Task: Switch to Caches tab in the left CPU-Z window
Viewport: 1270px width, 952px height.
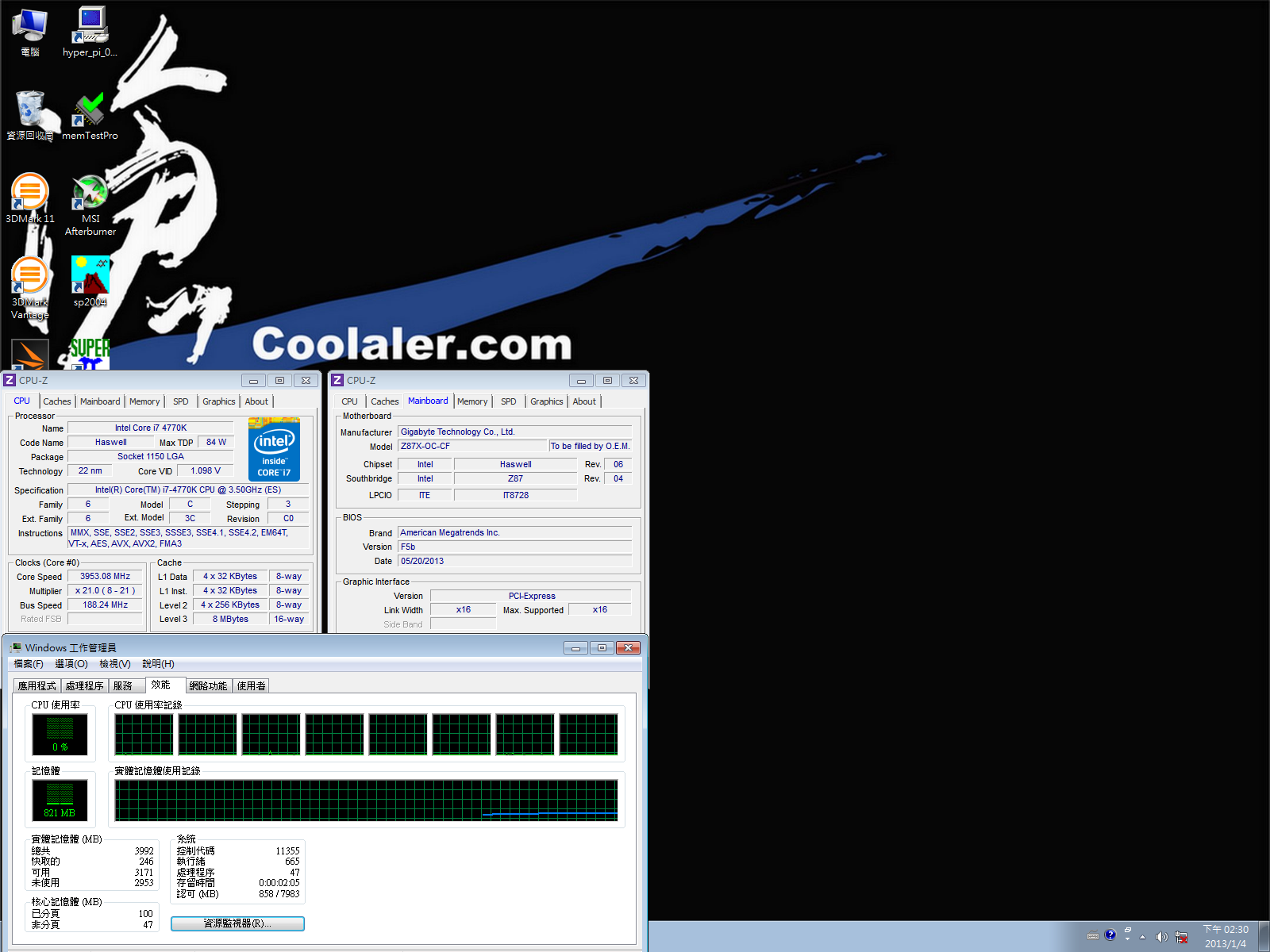Action: click(57, 401)
